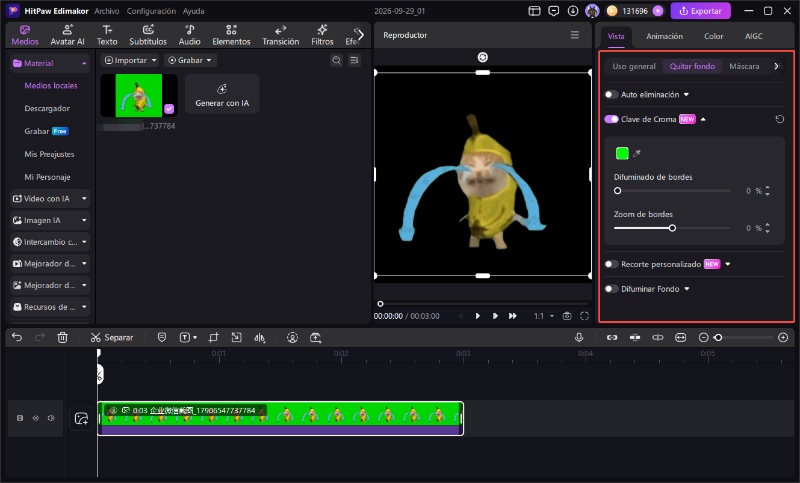
Task: Click the eyedropper color picker icon
Action: click(x=637, y=153)
